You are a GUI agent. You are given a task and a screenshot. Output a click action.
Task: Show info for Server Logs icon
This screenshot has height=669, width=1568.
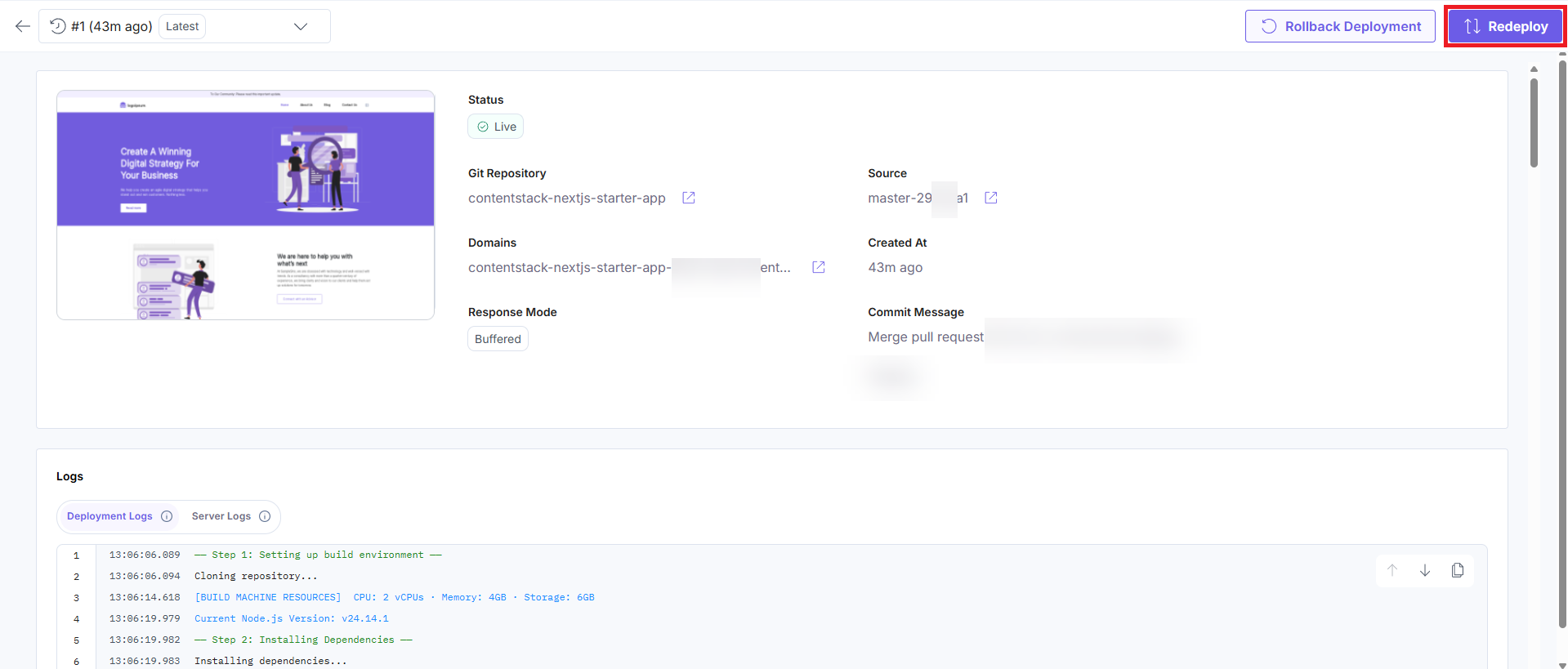pos(265,516)
